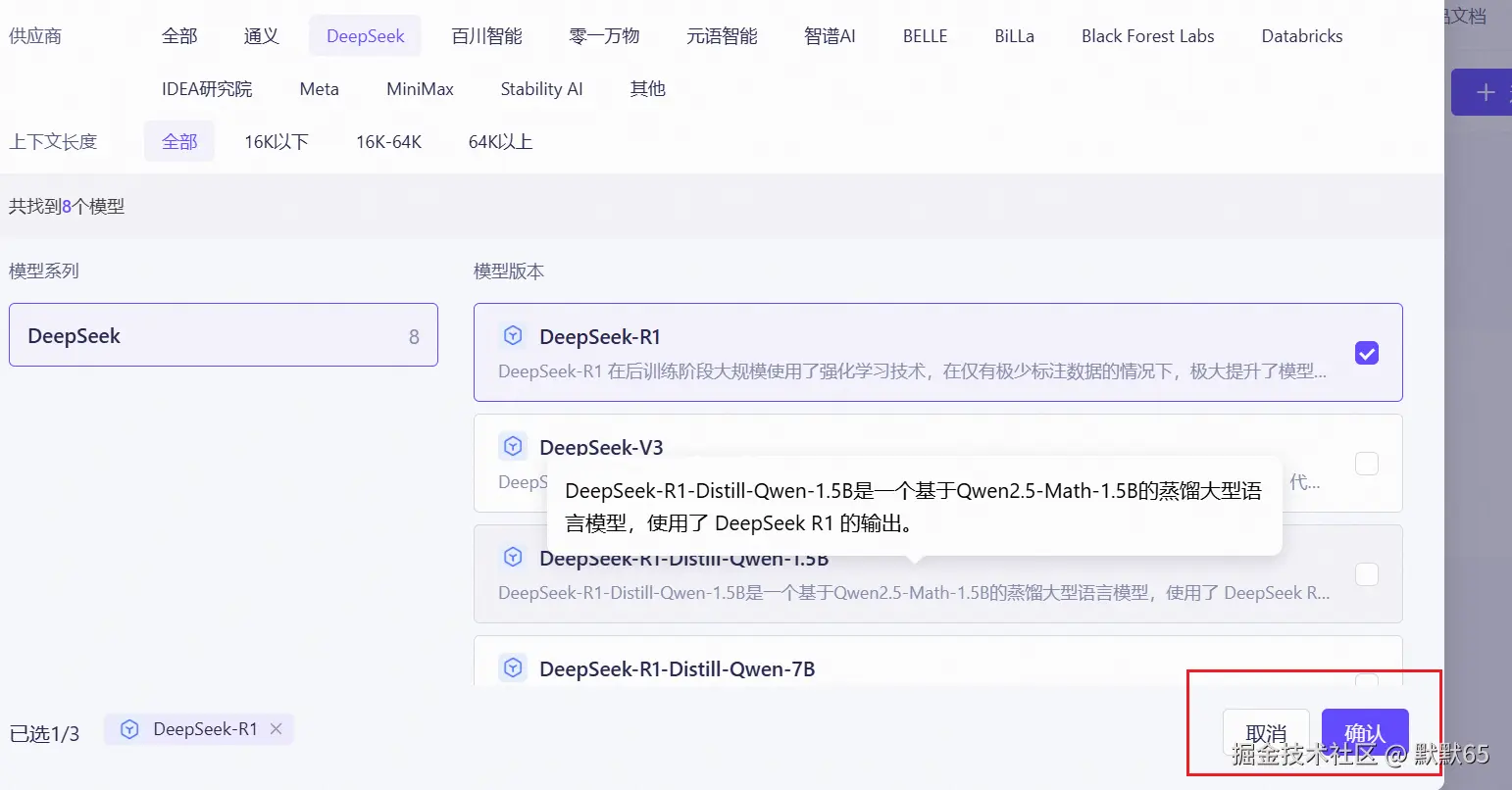This screenshot has height=790, width=1512.
Task: Click the plus button in background window
Action: click(1486, 92)
